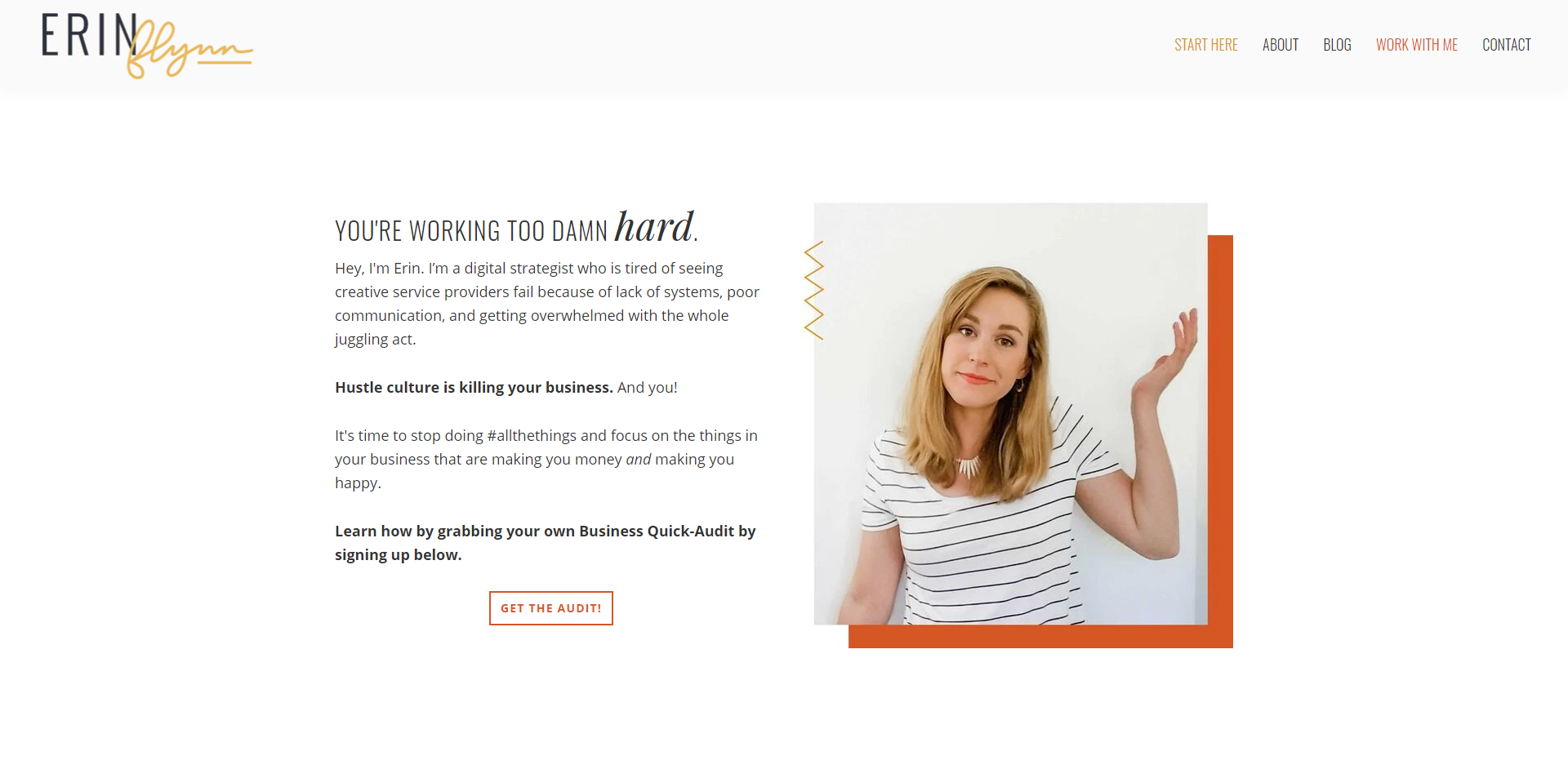Go to the About page
This screenshot has width=1568, height=765.
[x=1280, y=45]
